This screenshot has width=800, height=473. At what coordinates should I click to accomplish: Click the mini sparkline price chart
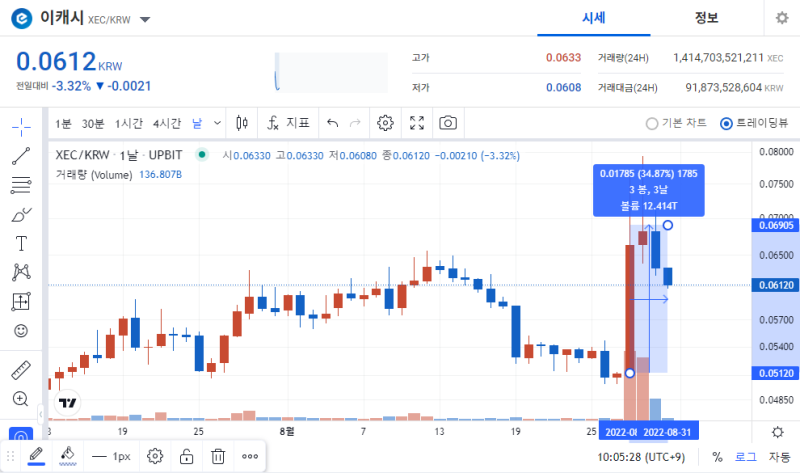[x=331, y=72]
